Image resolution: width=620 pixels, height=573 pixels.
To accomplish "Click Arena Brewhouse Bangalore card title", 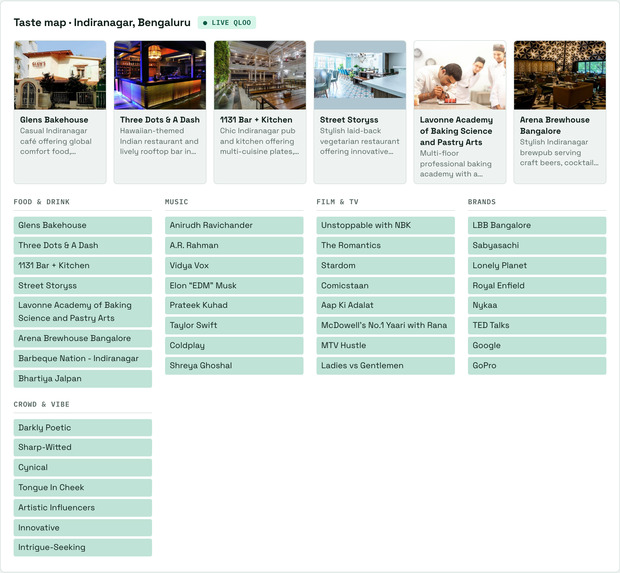I will point(555,125).
